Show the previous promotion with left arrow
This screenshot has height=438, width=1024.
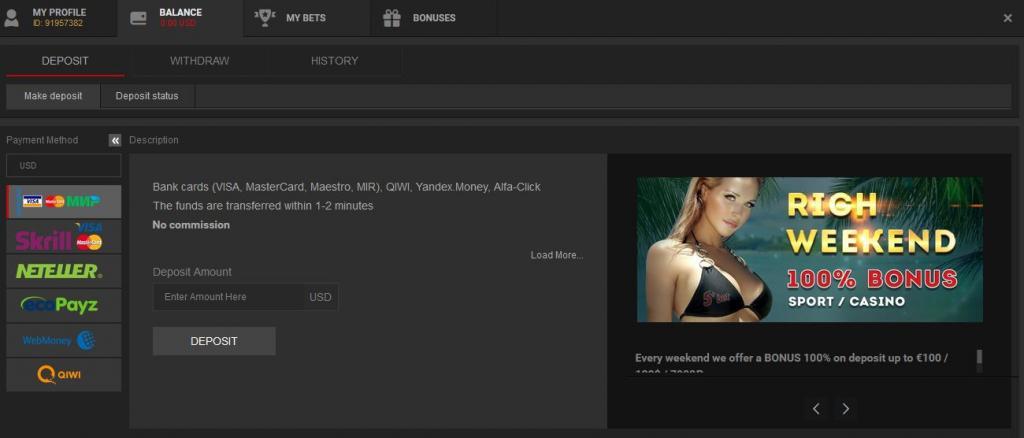point(816,408)
